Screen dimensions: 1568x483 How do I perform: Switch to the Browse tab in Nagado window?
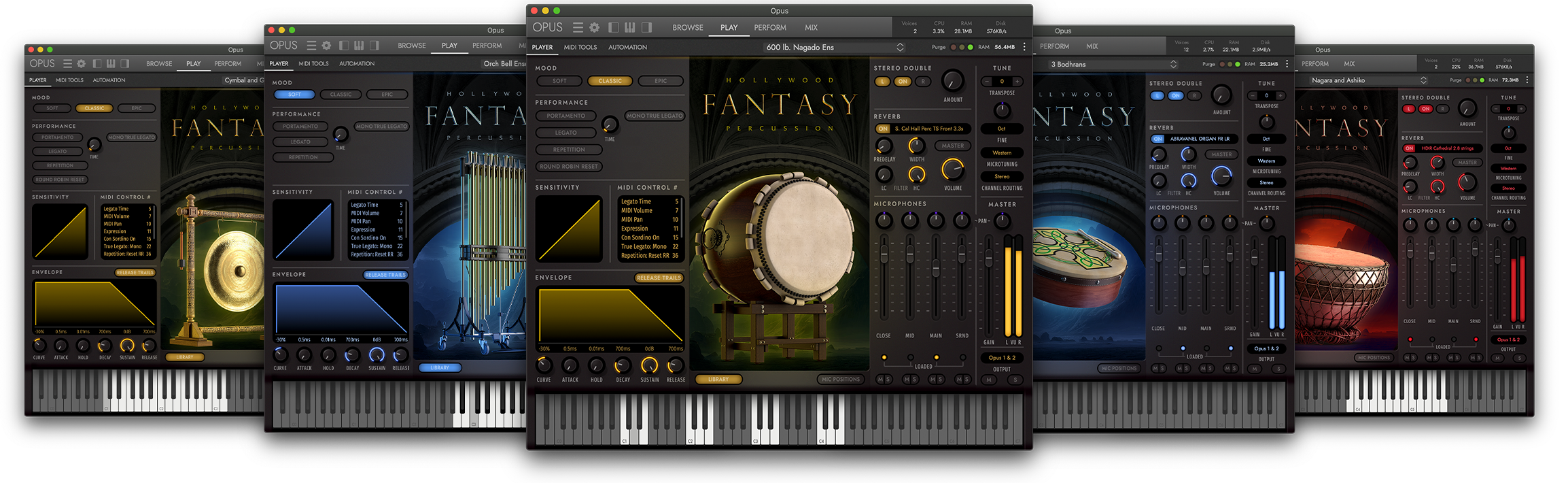tap(688, 28)
